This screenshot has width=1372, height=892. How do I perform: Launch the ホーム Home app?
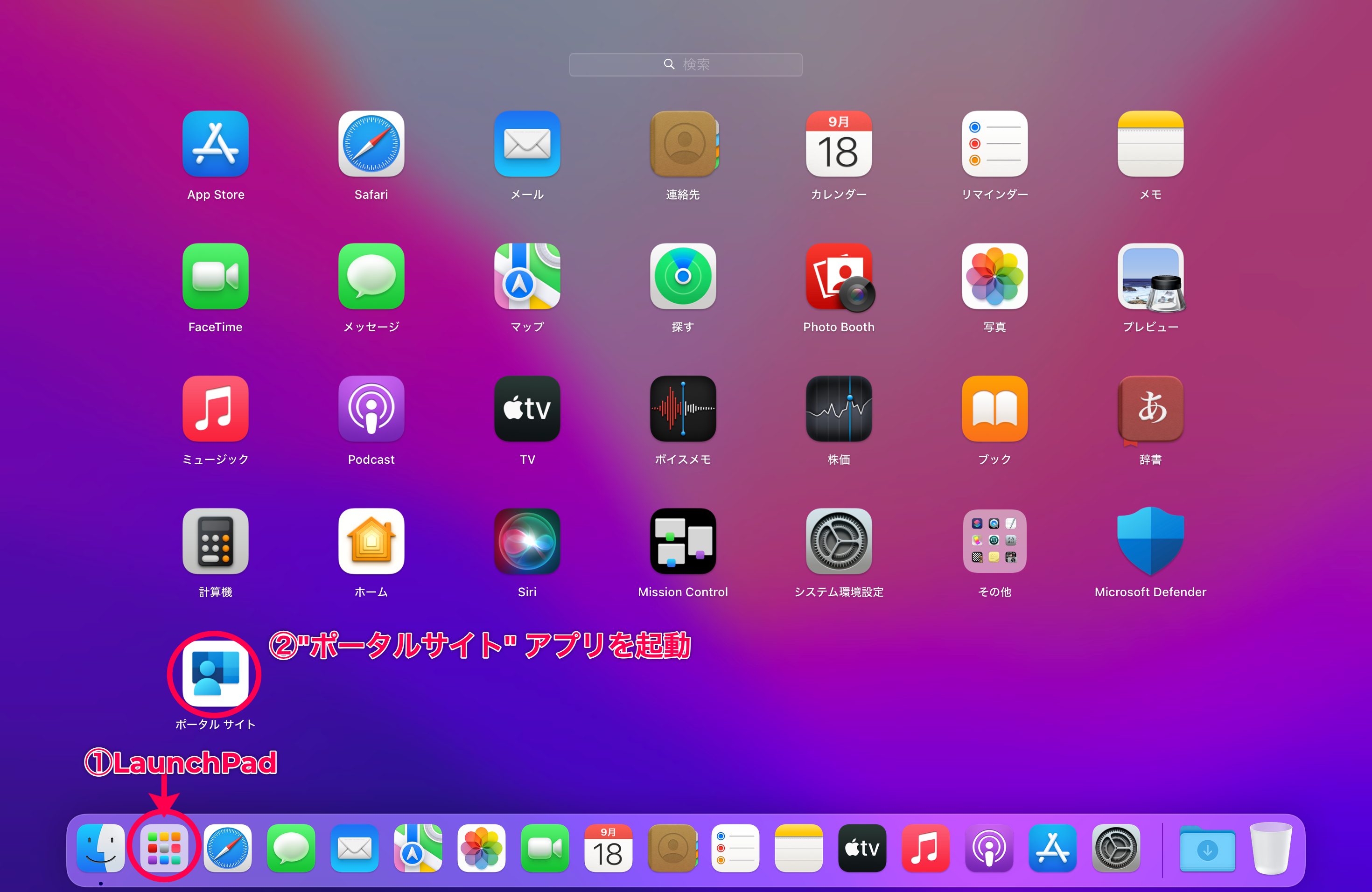click(x=371, y=542)
